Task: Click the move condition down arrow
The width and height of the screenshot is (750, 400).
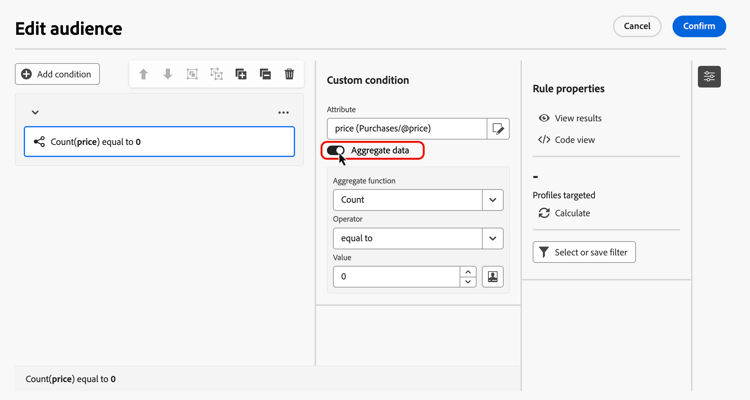Action: pos(168,74)
